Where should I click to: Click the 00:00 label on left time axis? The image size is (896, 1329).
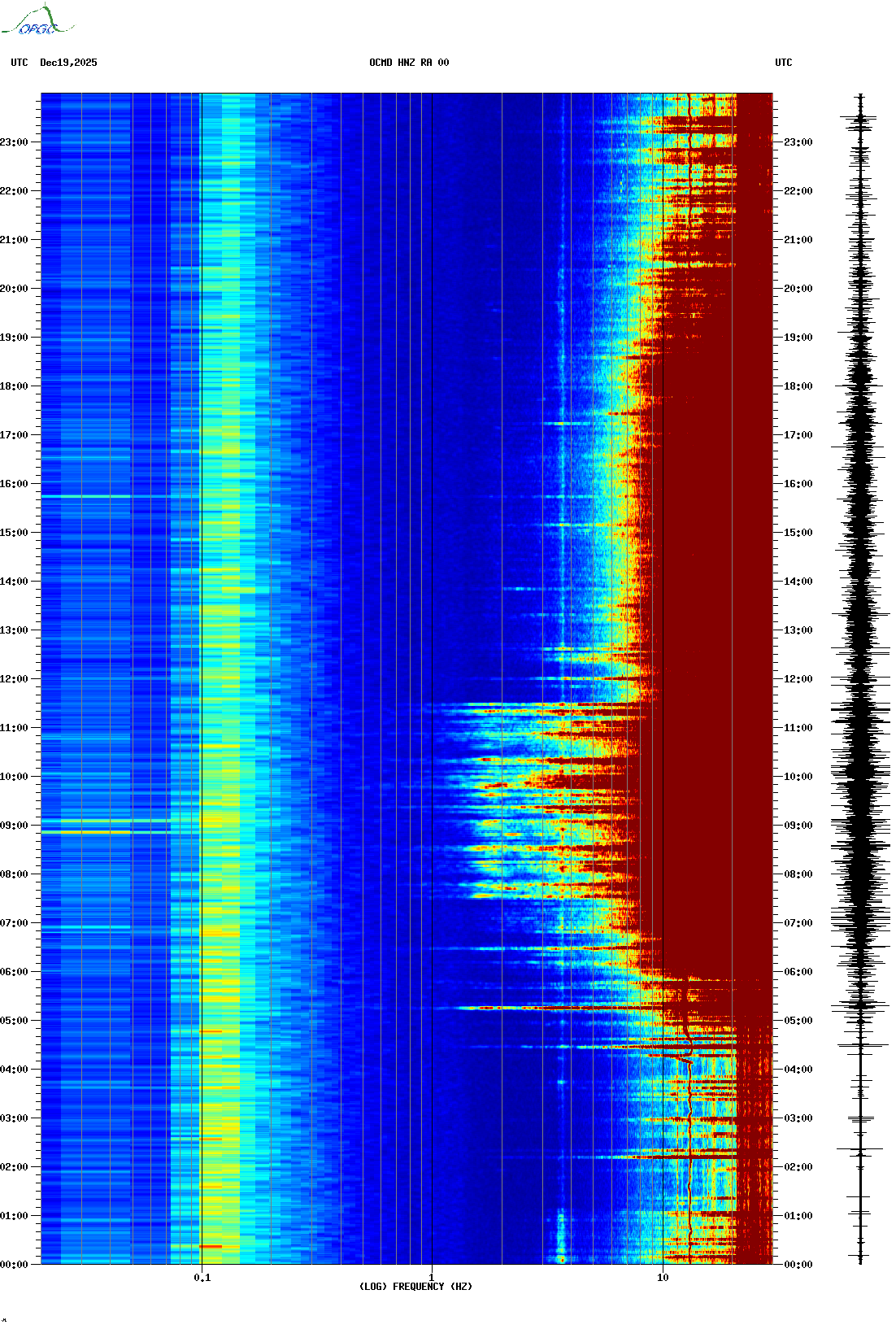point(15,1265)
